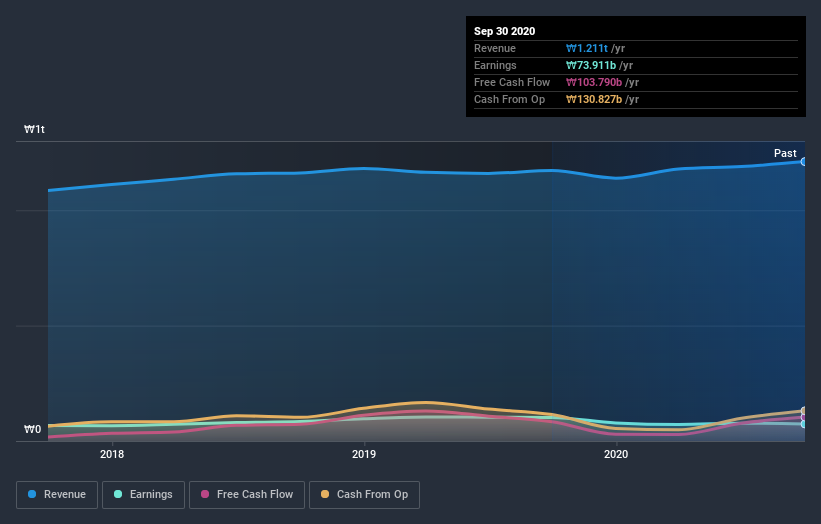Click the blue Revenue legend dot

(x=32, y=494)
